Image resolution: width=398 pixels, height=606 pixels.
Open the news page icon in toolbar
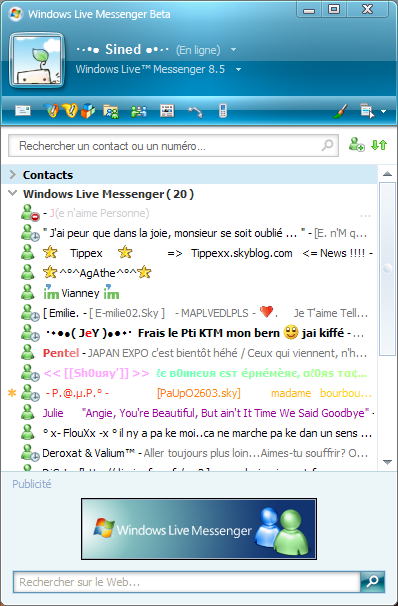(x=167, y=111)
